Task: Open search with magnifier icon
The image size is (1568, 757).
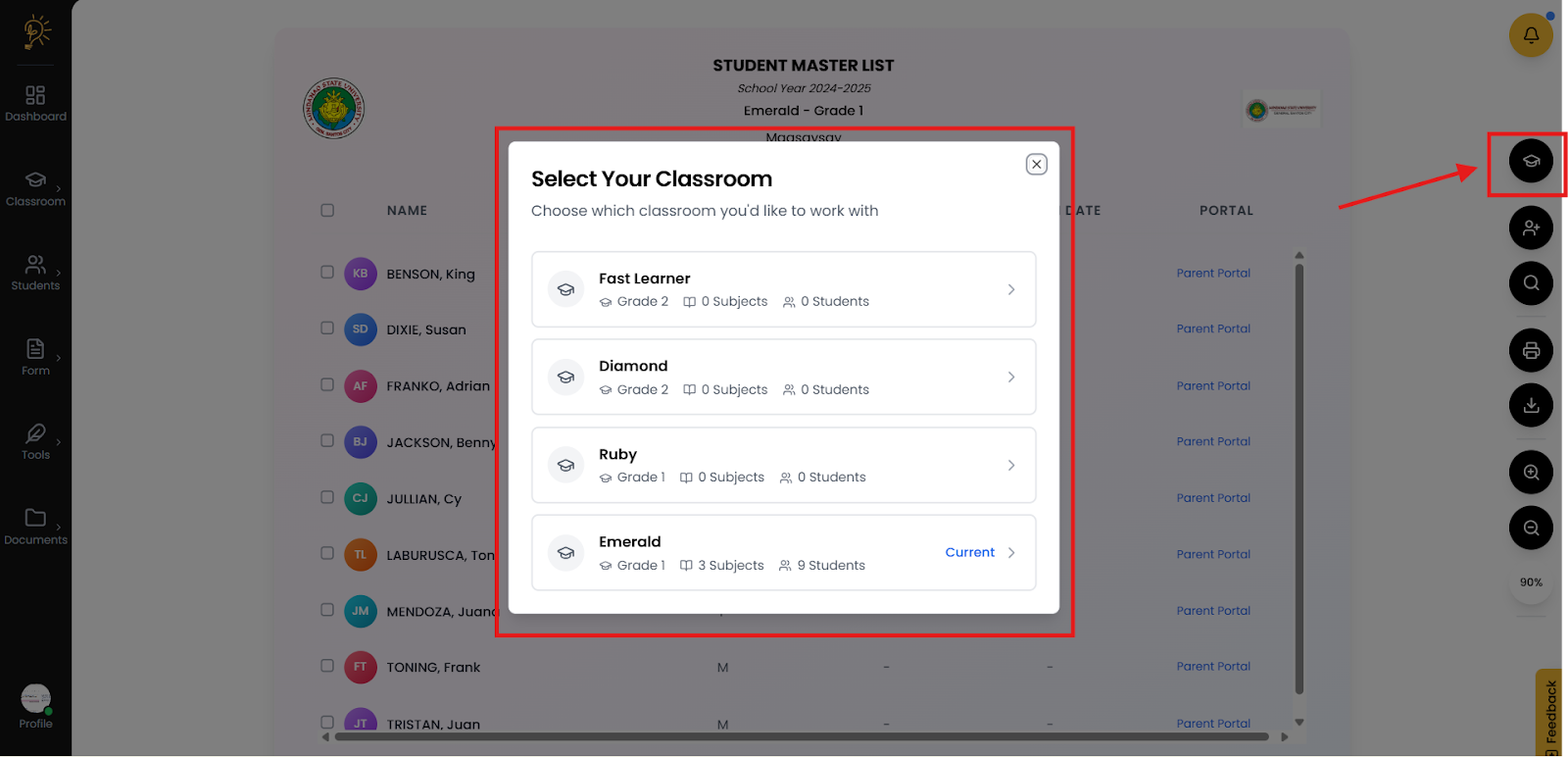Action: [x=1530, y=283]
